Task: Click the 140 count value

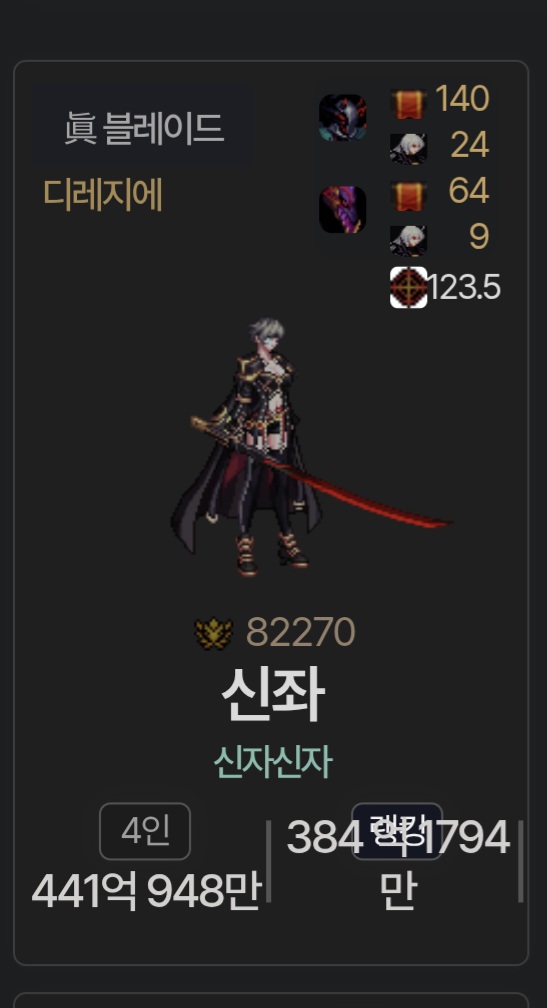Action: click(462, 99)
